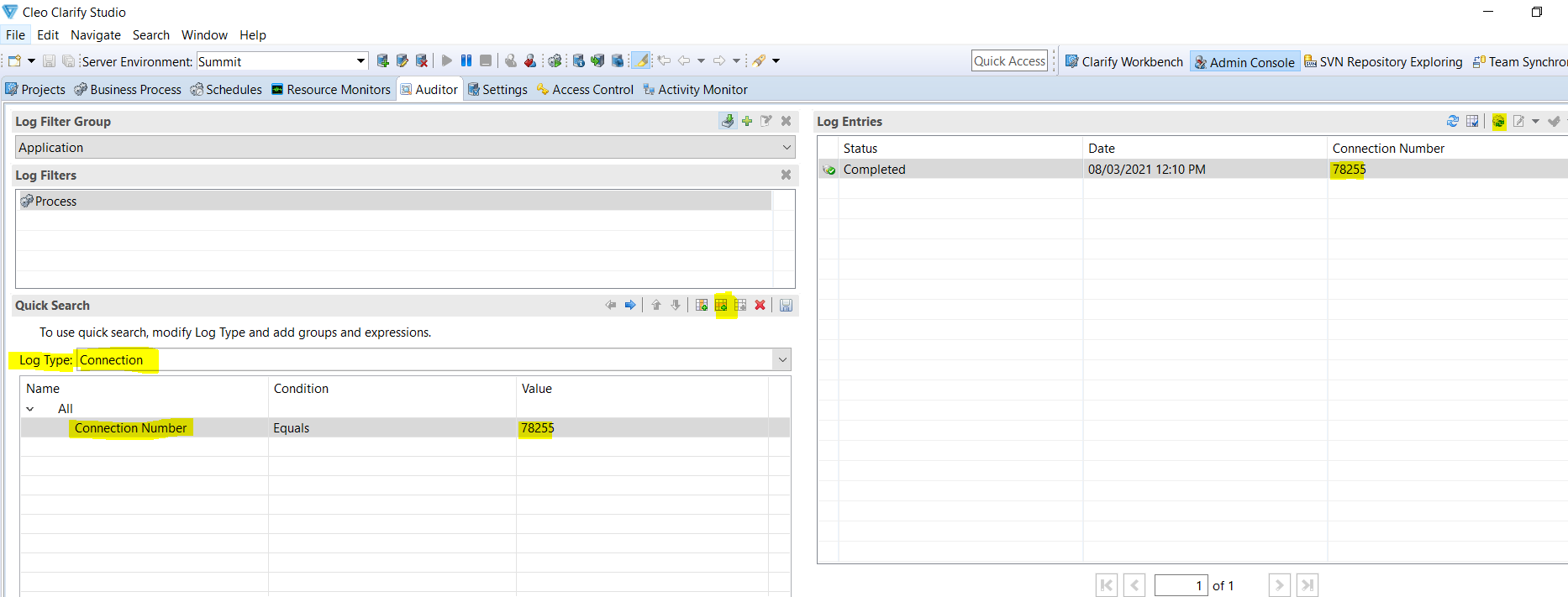Viewport: 1568px width, 597px height.
Task: Switch to the Clarify Workbench perspective
Action: pos(1124,61)
